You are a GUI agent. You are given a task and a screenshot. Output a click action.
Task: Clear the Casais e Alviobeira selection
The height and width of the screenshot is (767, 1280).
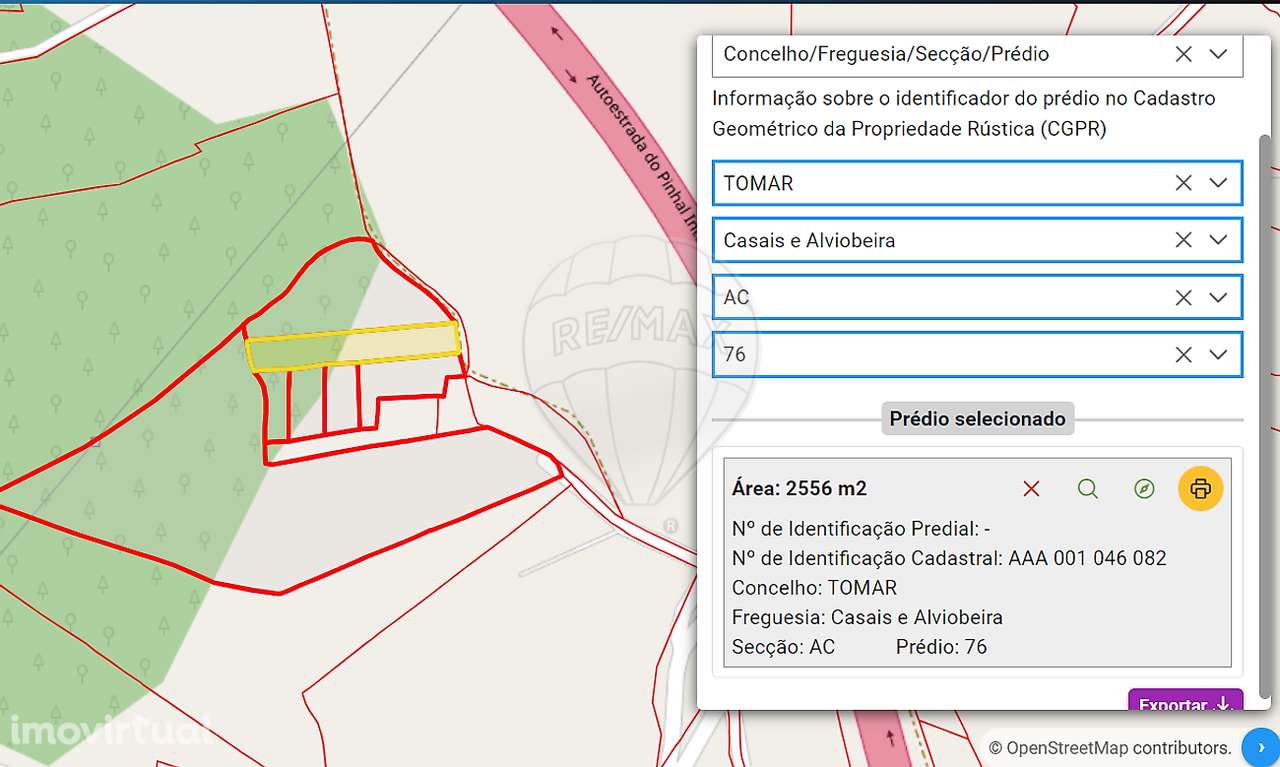(1183, 240)
